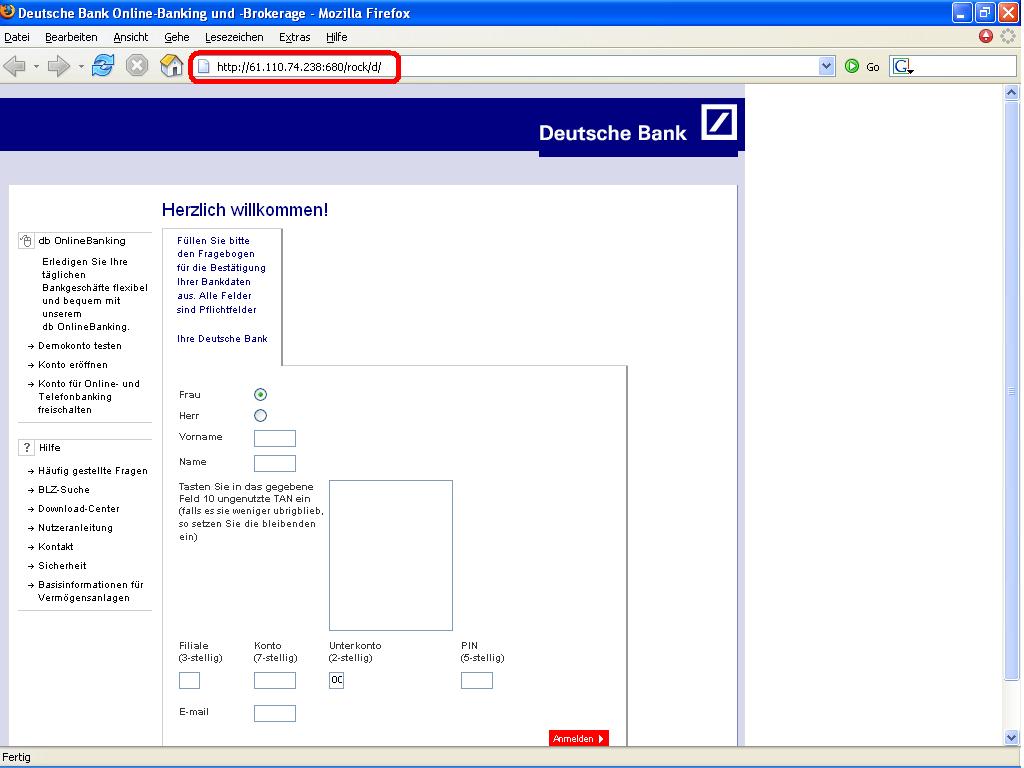Open the Home page icon

pyautogui.click(x=171, y=66)
